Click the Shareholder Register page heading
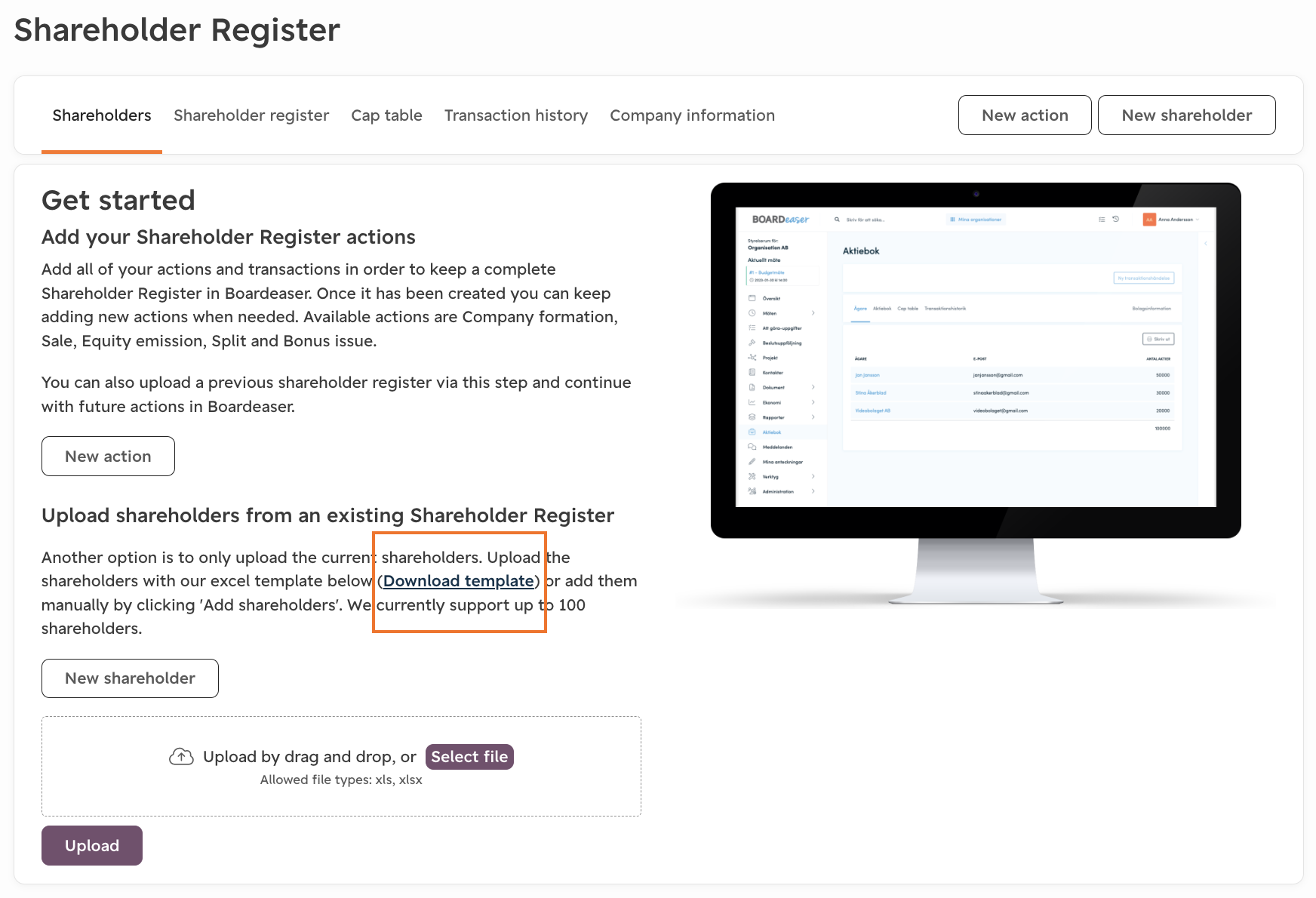Viewport: 1316px width, 898px height. 177,30
